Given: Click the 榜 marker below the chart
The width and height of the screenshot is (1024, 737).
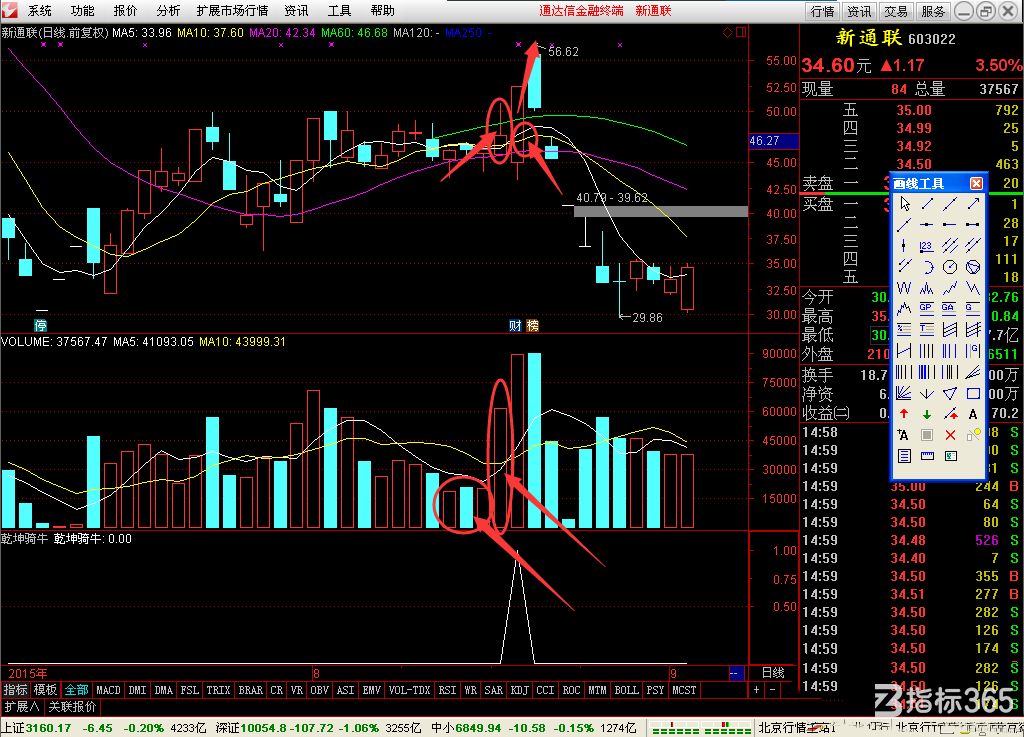Looking at the screenshot, I should [532, 325].
